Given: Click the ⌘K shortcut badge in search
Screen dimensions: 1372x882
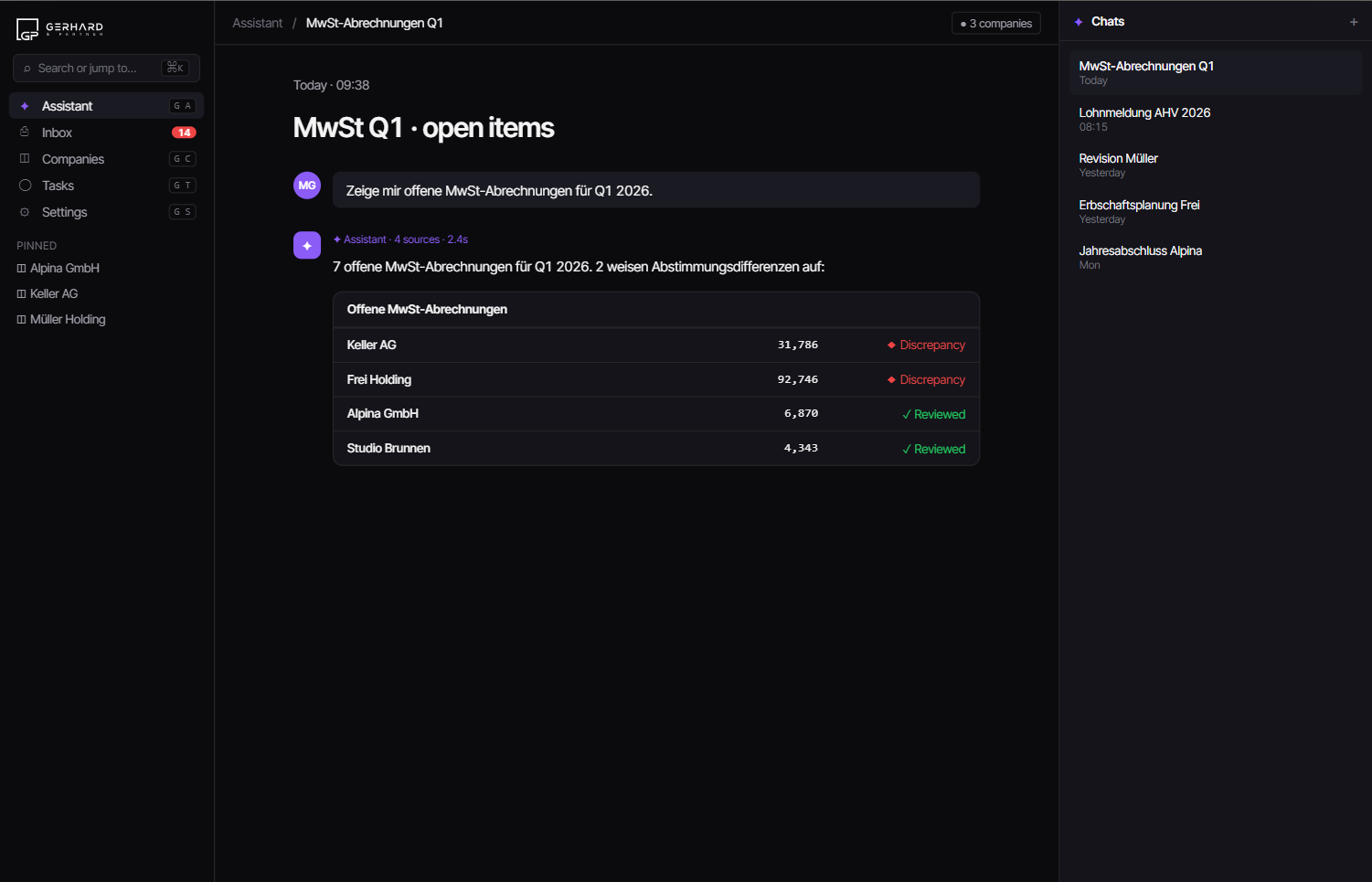Looking at the screenshot, I should click(175, 68).
